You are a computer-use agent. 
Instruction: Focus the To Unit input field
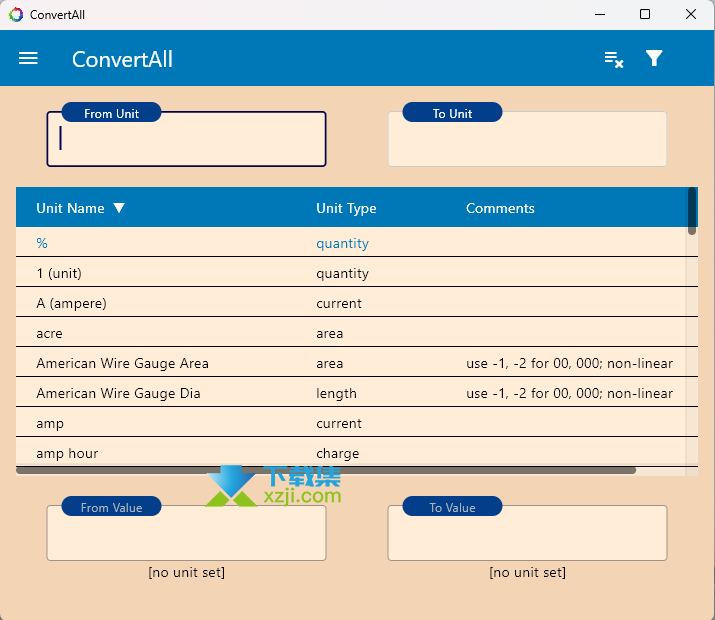[527, 139]
